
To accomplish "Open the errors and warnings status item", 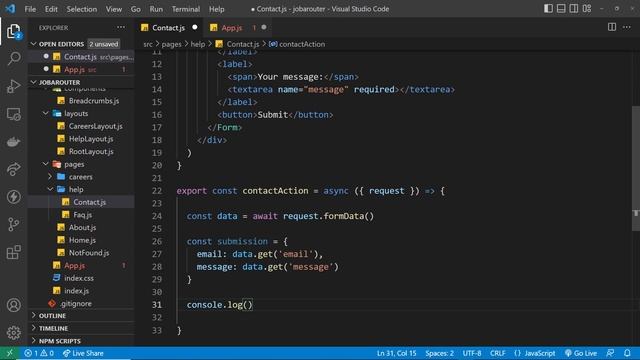I will [x=39, y=353].
